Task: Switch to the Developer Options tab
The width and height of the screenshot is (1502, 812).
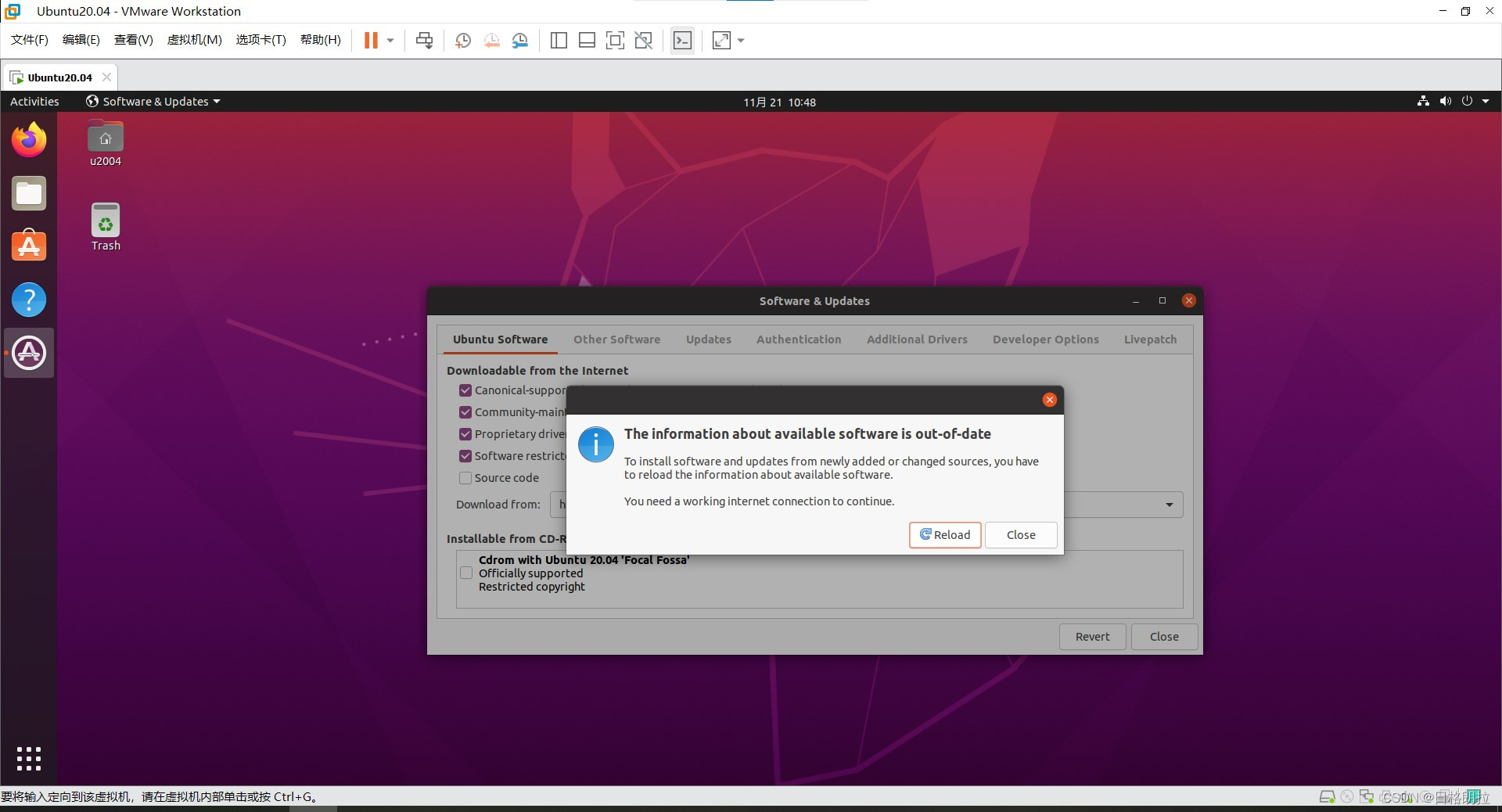Action: [x=1045, y=340]
